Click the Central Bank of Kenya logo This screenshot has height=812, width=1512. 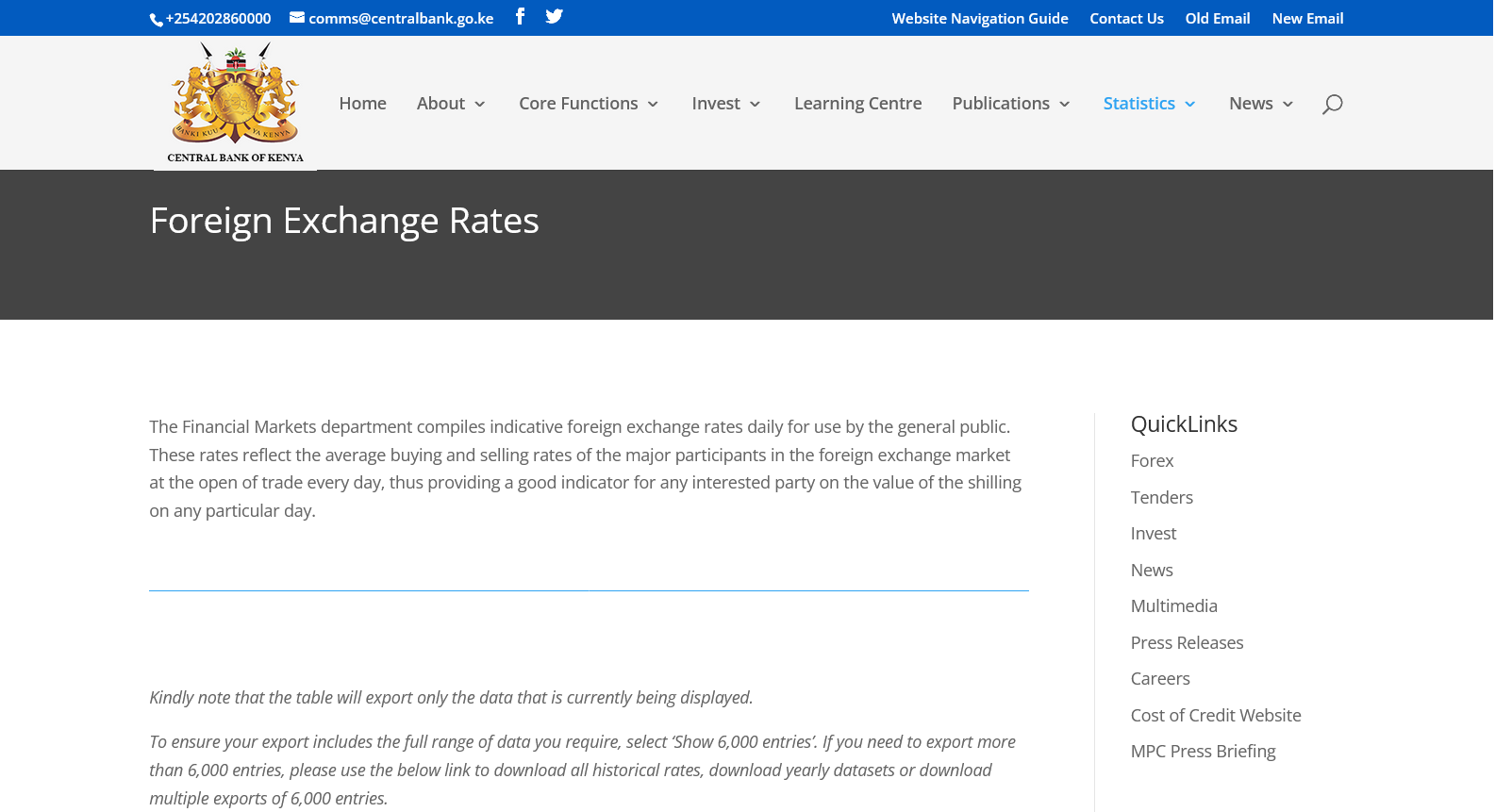point(235,104)
